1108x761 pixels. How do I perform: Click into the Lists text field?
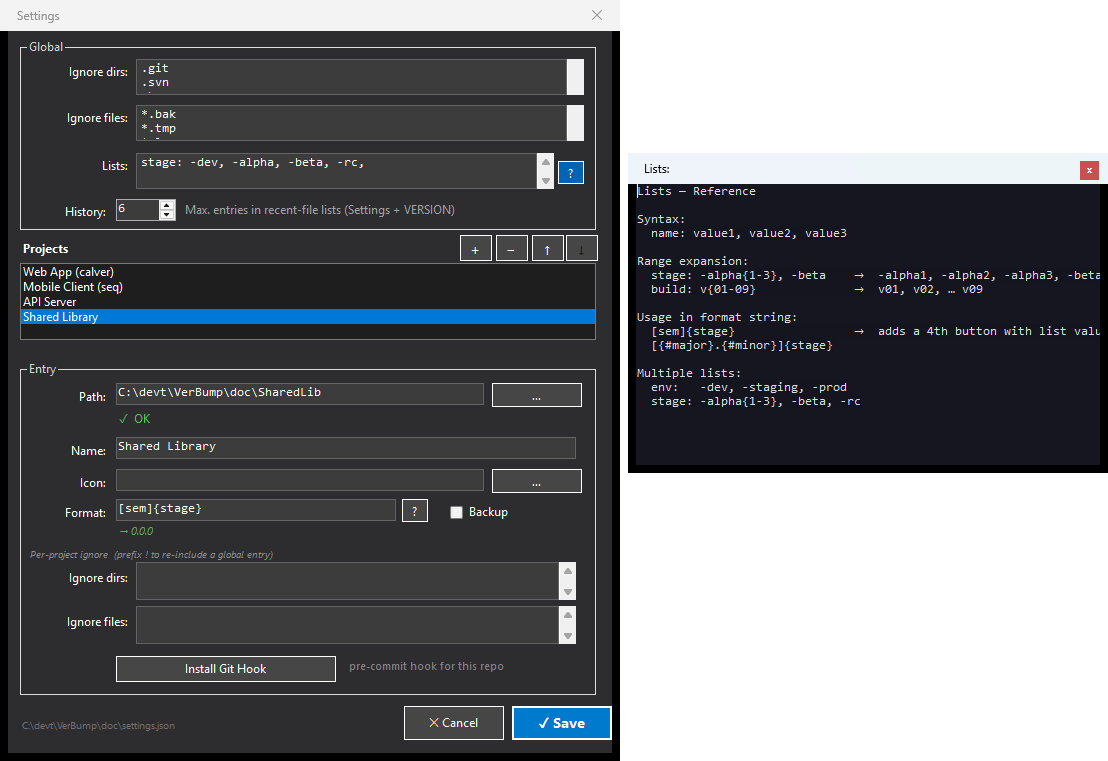pyautogui.click(x=336, y=171)
